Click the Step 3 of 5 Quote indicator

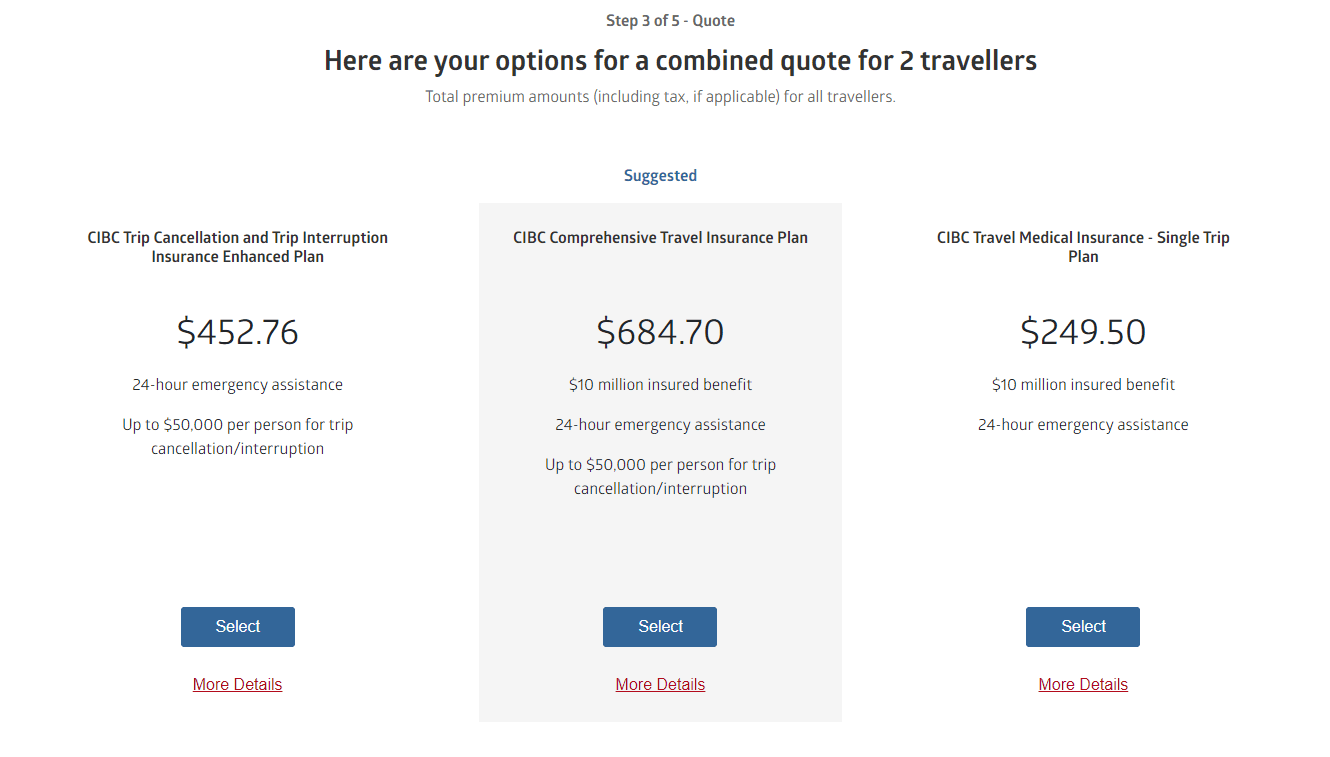coord(669,20)
